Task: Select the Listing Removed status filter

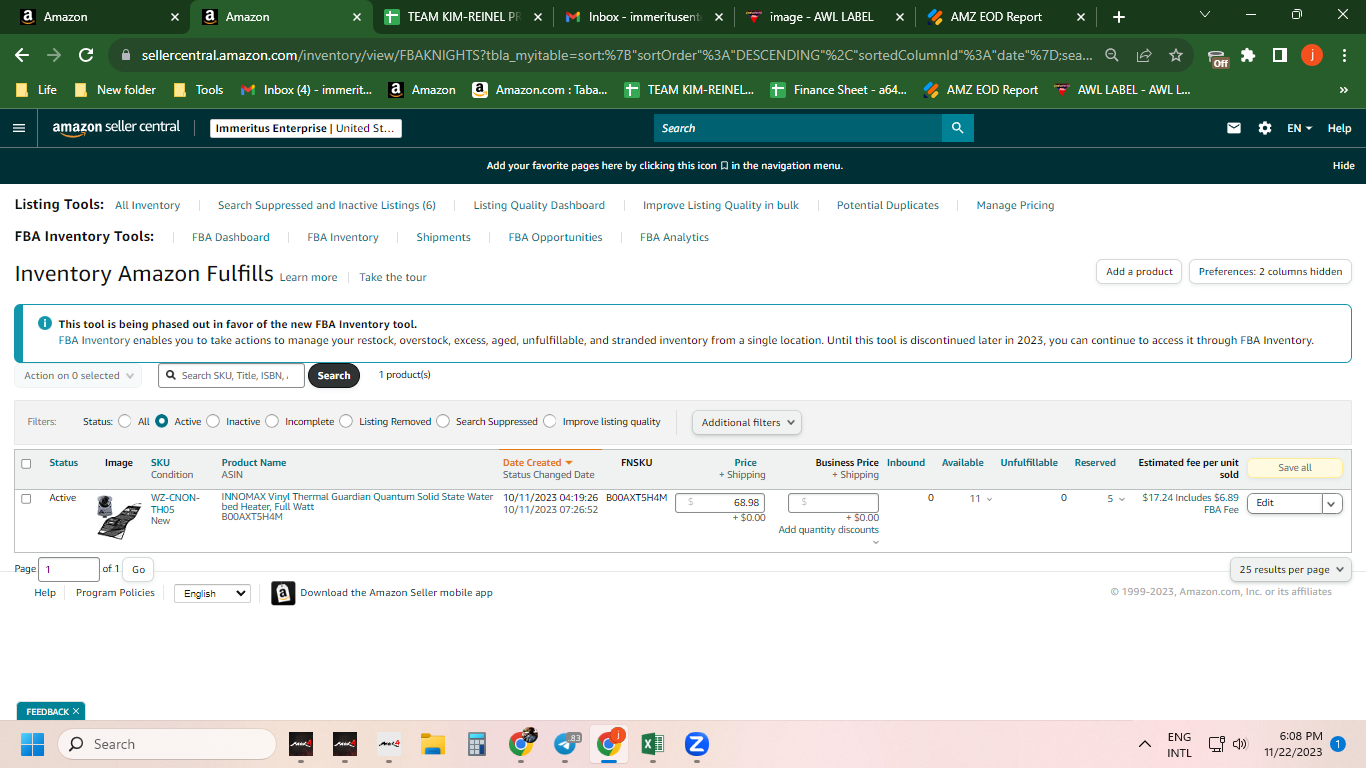Action: (x=346, y=422)
